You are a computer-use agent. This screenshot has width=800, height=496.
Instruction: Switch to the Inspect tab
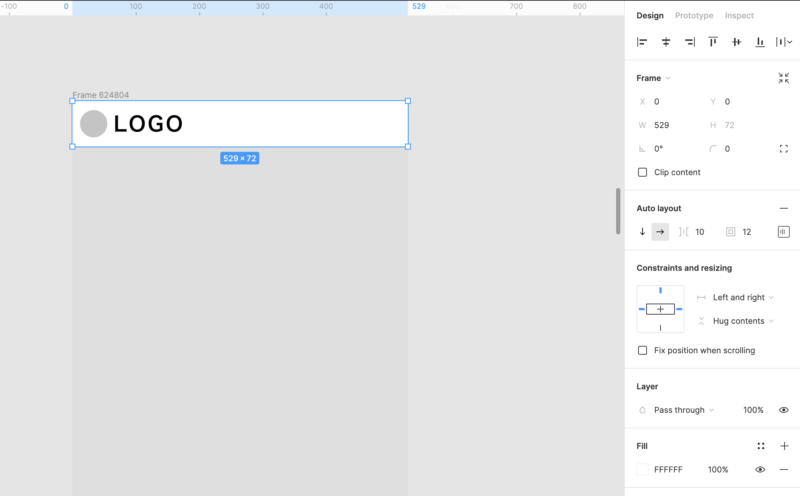point(739,16)
